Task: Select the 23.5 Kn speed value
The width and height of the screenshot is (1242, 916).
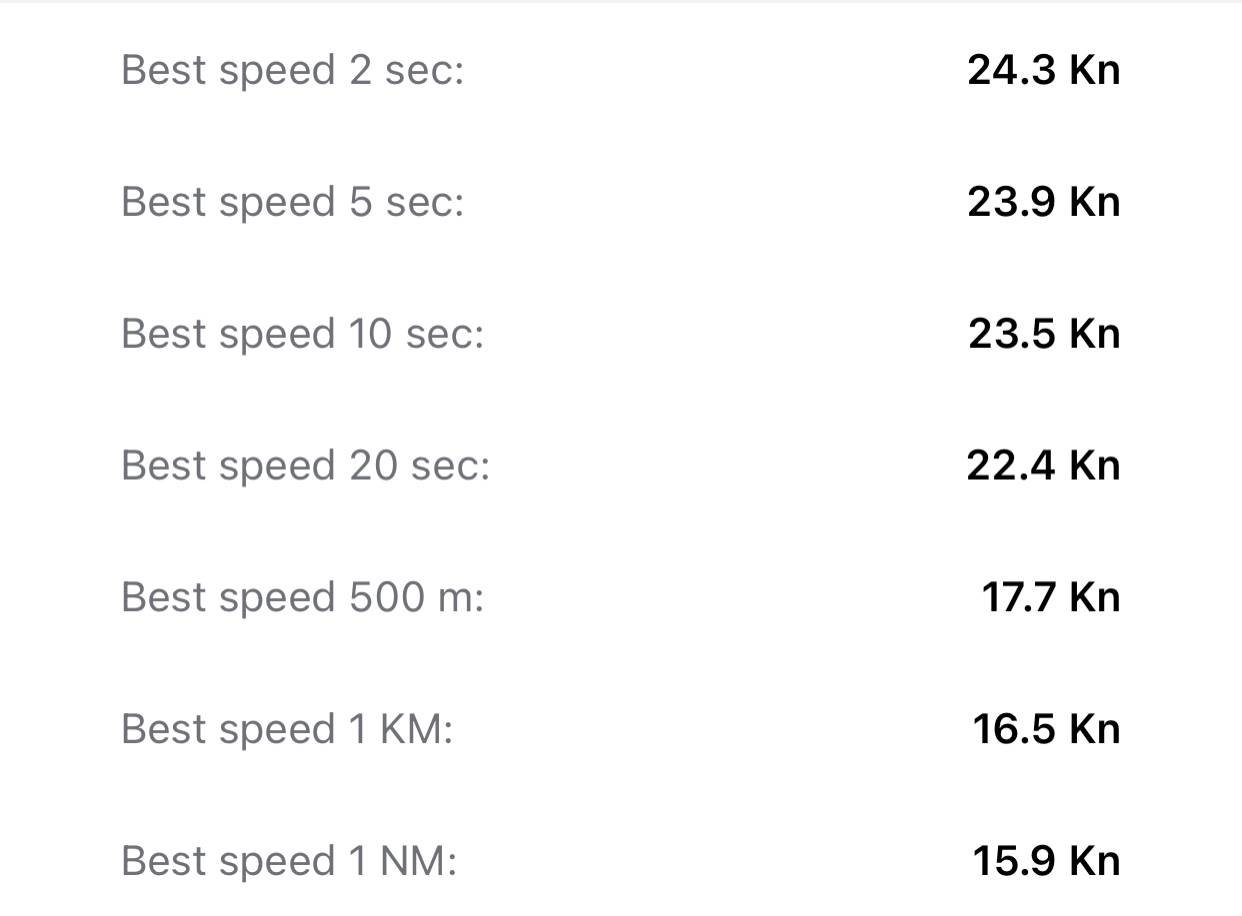Action: 1043,334
